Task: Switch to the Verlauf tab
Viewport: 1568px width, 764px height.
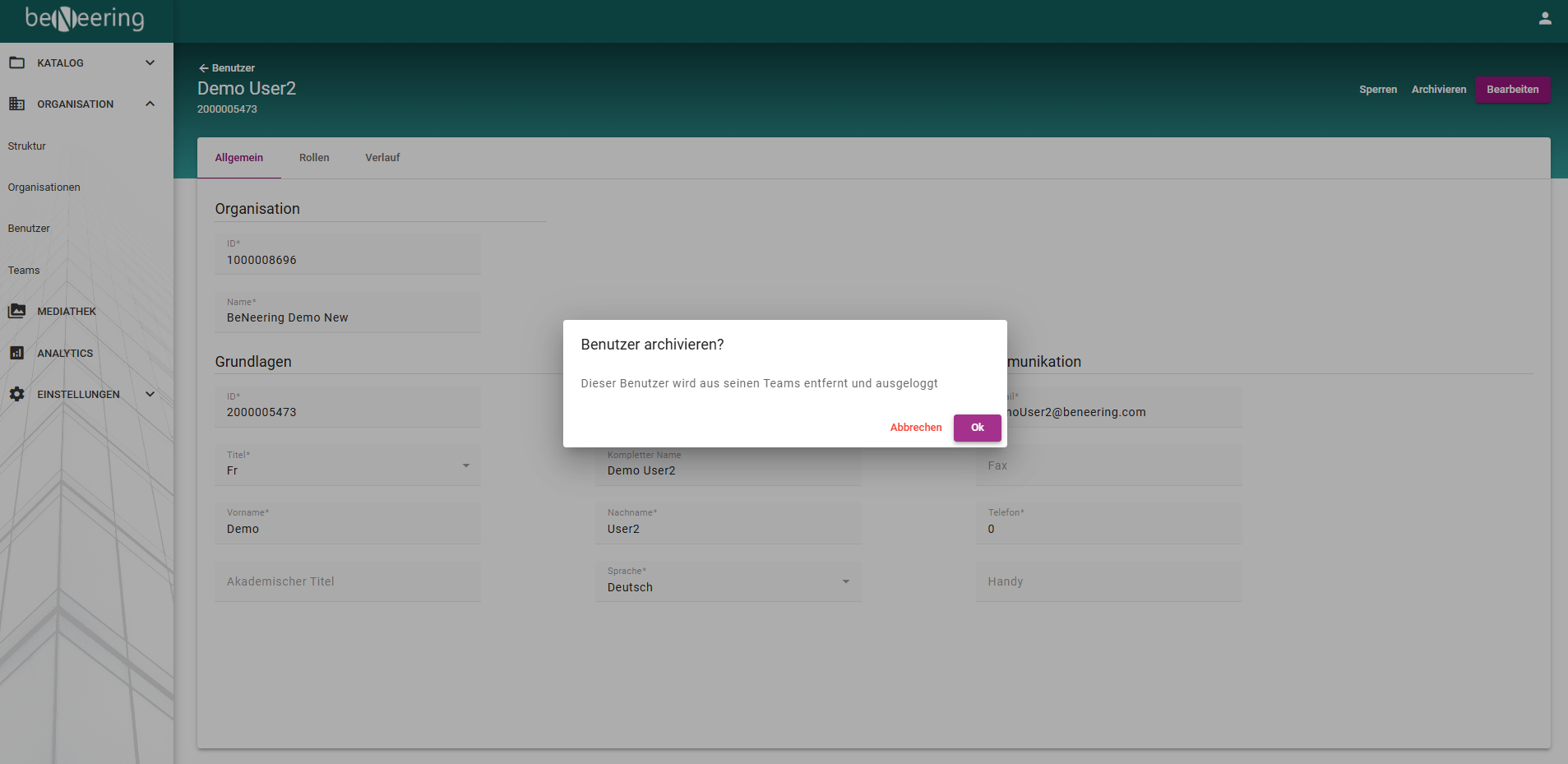Action: [382, 158]
